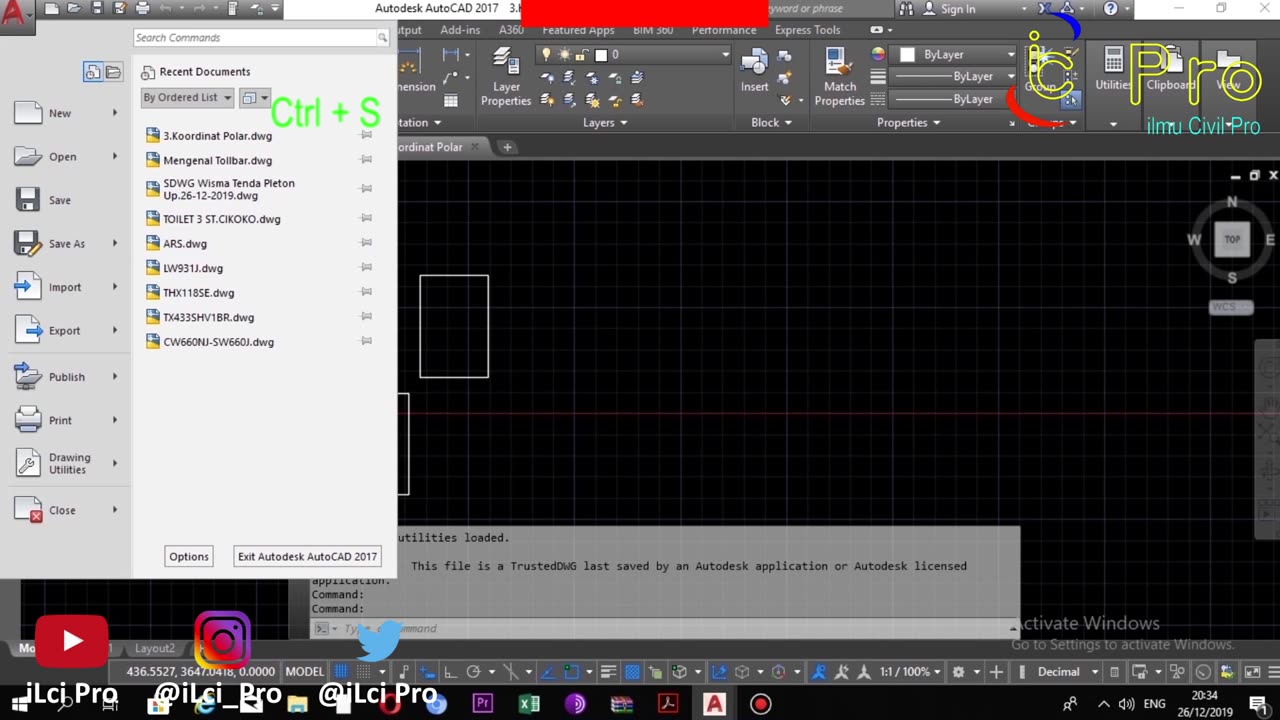Open the Layer Properties manager
1280x720 pixels.
click(506, 77)
